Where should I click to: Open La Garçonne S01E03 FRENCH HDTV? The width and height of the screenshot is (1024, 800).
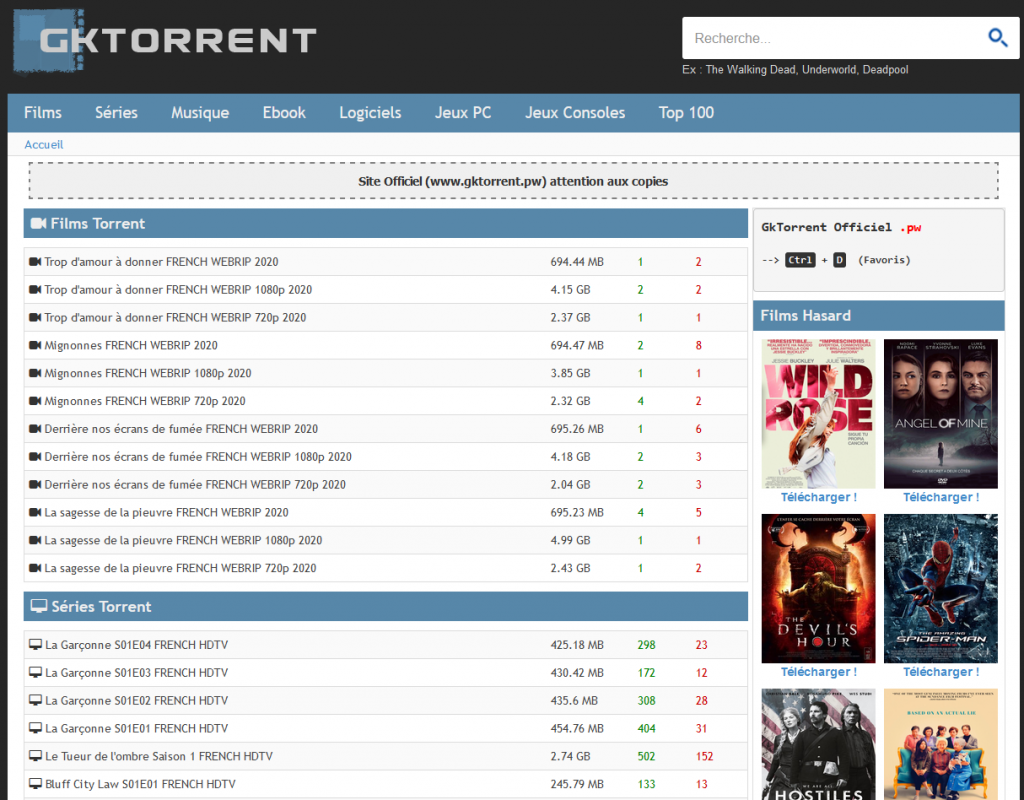136,673
